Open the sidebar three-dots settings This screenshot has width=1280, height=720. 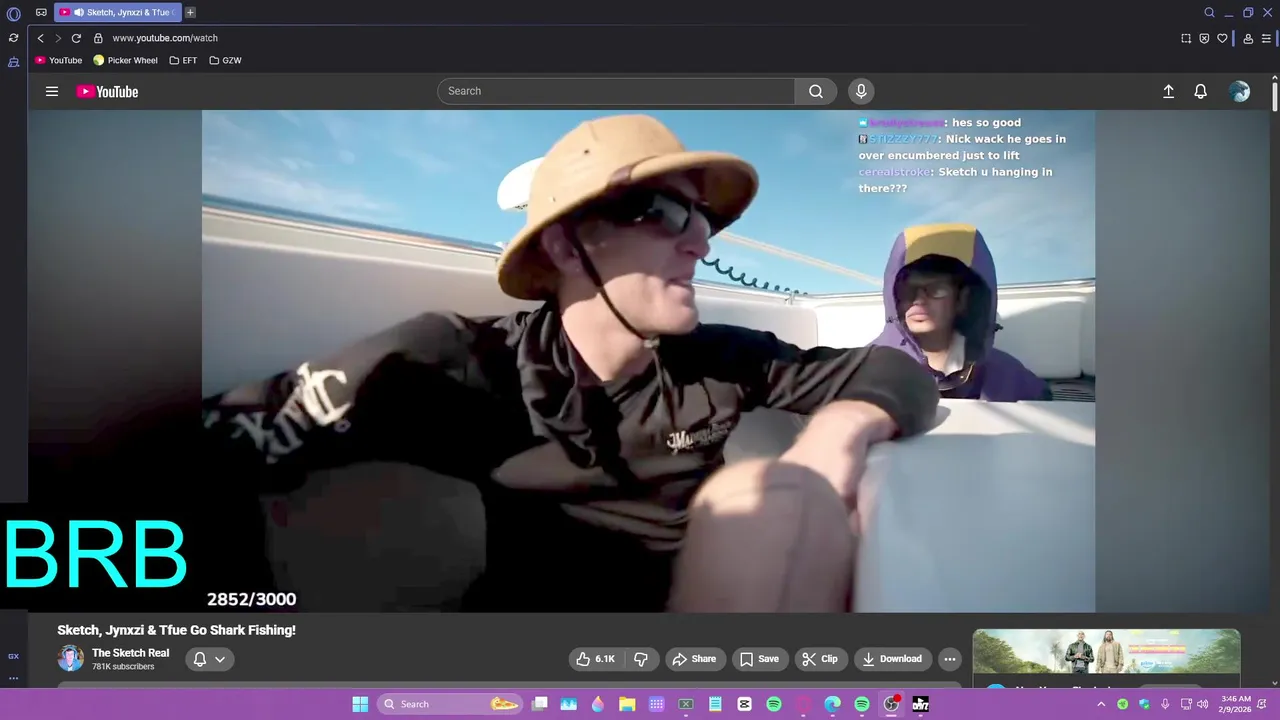13,678
